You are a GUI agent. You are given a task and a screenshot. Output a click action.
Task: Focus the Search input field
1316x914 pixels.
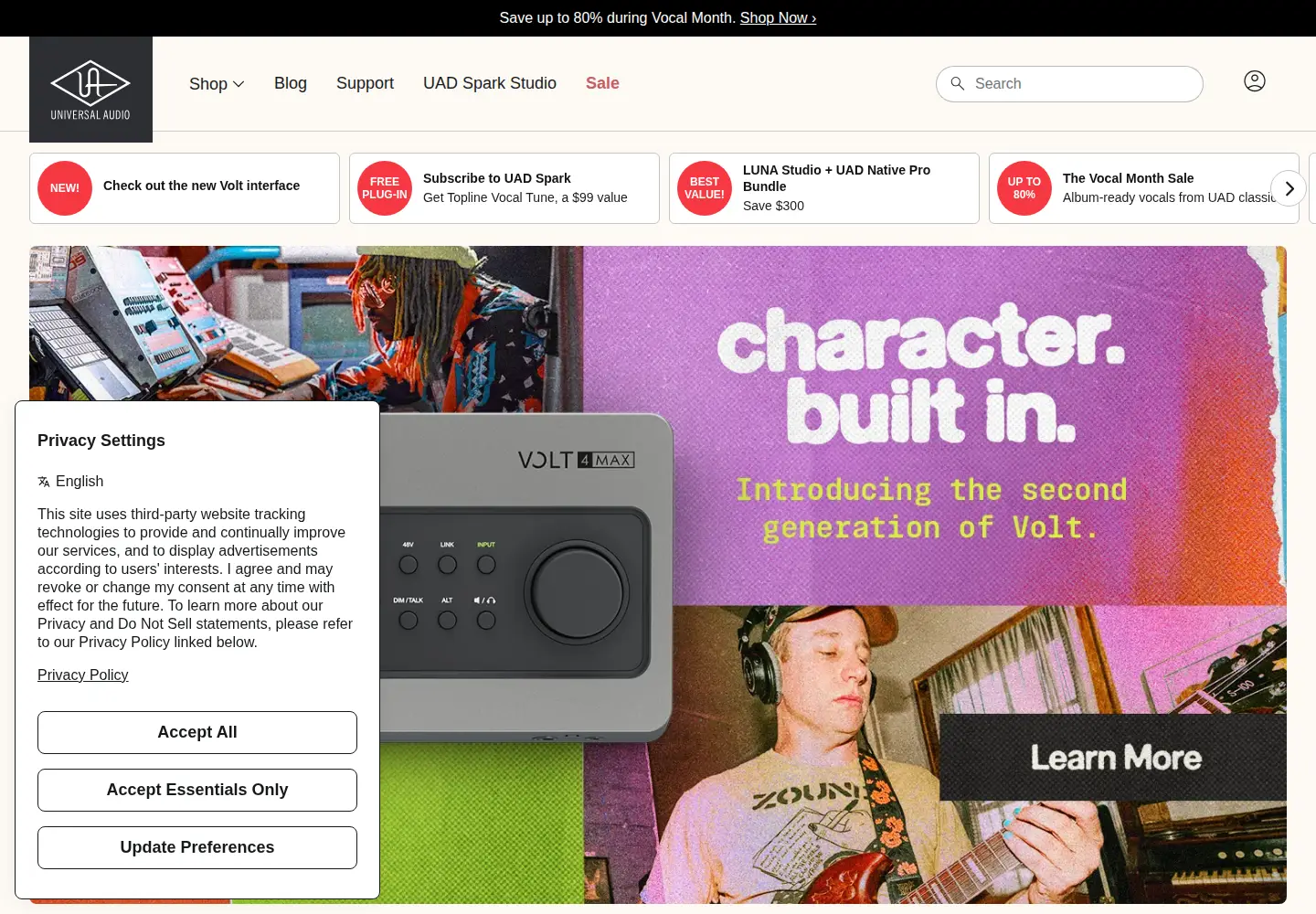[1069, 84]
